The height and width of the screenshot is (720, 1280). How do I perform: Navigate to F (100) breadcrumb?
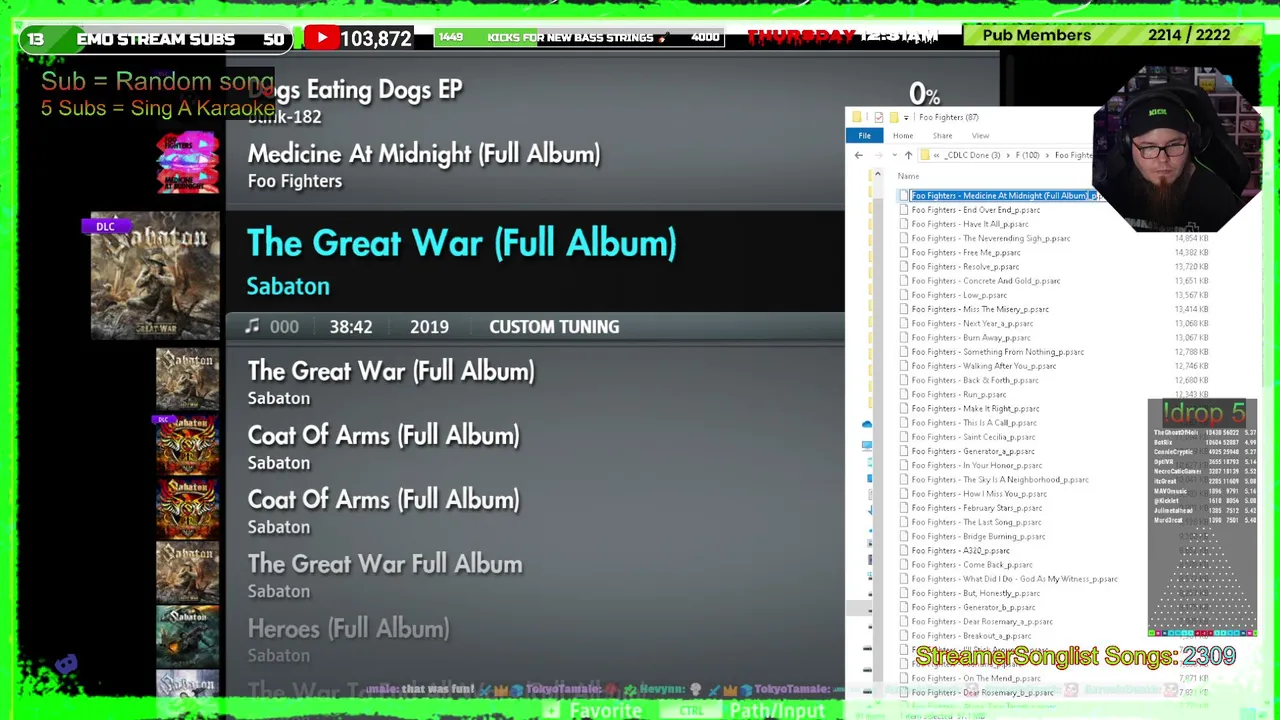[1028, 155]
